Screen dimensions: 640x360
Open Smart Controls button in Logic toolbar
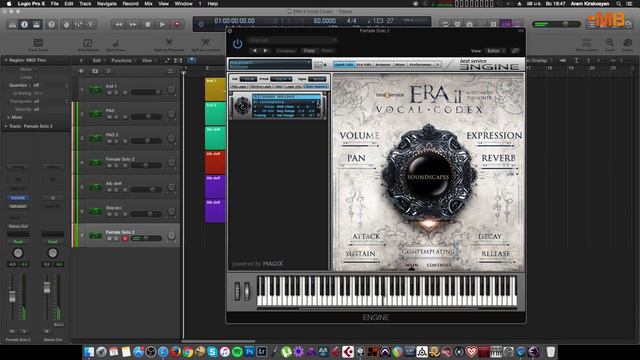click(66, 24)
